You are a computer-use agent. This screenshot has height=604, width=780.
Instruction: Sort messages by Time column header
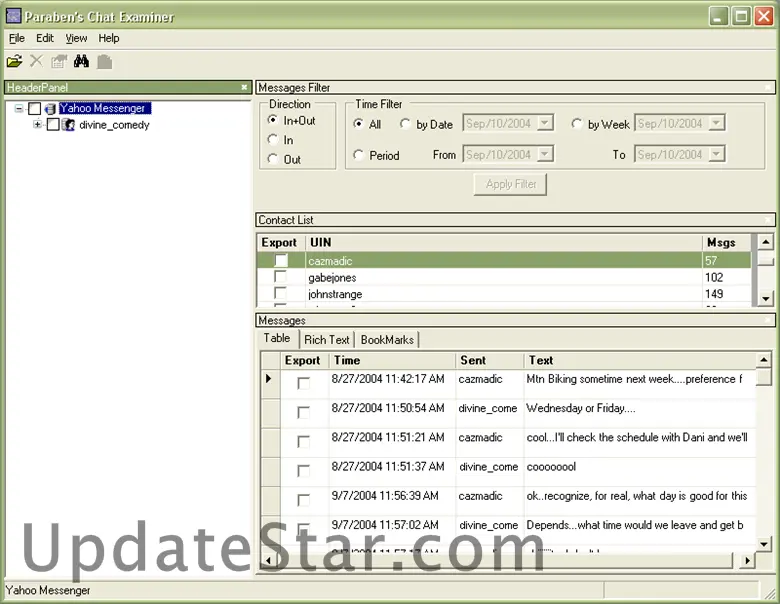coord(392,360)
